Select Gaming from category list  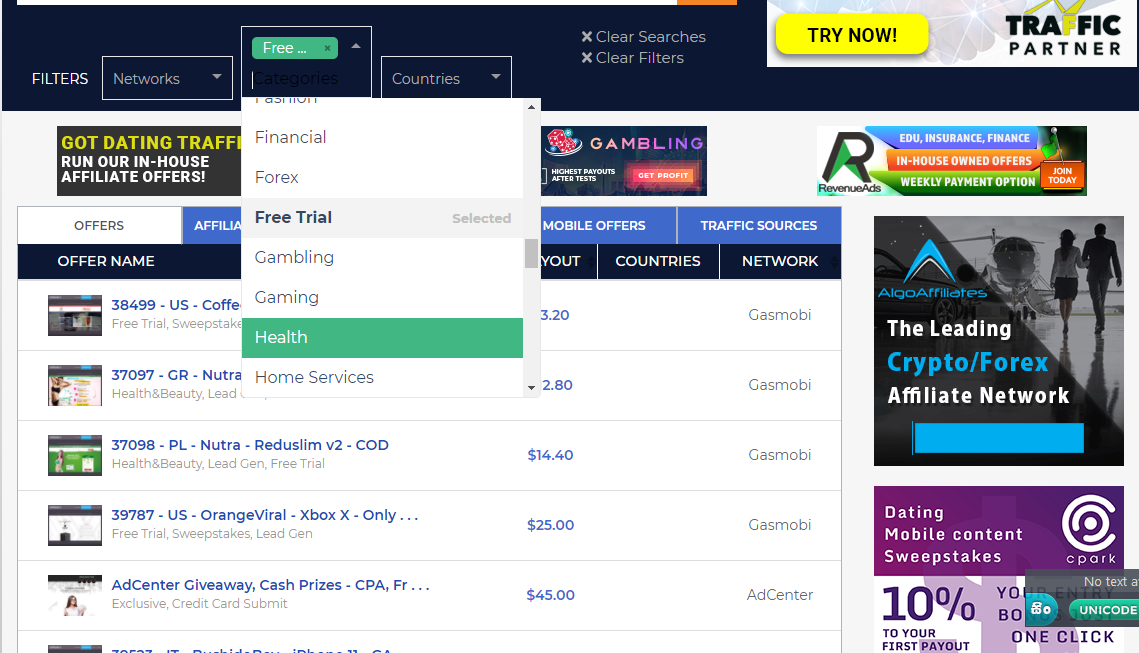coord(382,297)
